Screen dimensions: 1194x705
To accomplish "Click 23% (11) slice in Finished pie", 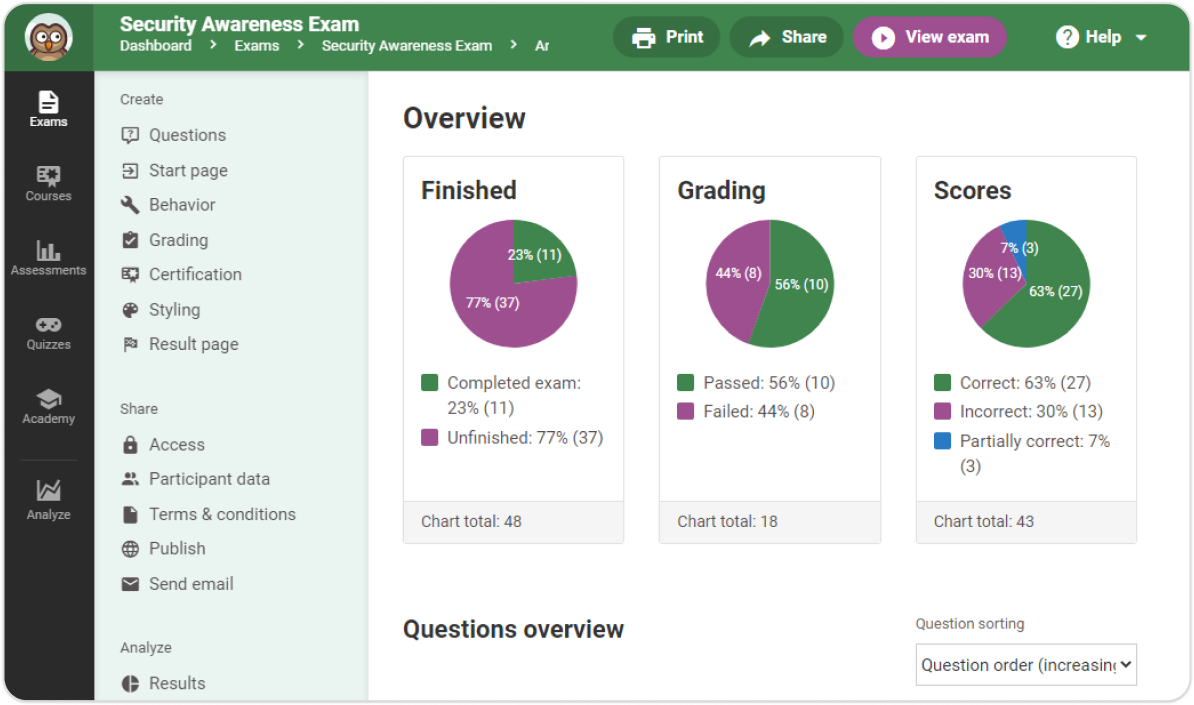I will [535, 255].
